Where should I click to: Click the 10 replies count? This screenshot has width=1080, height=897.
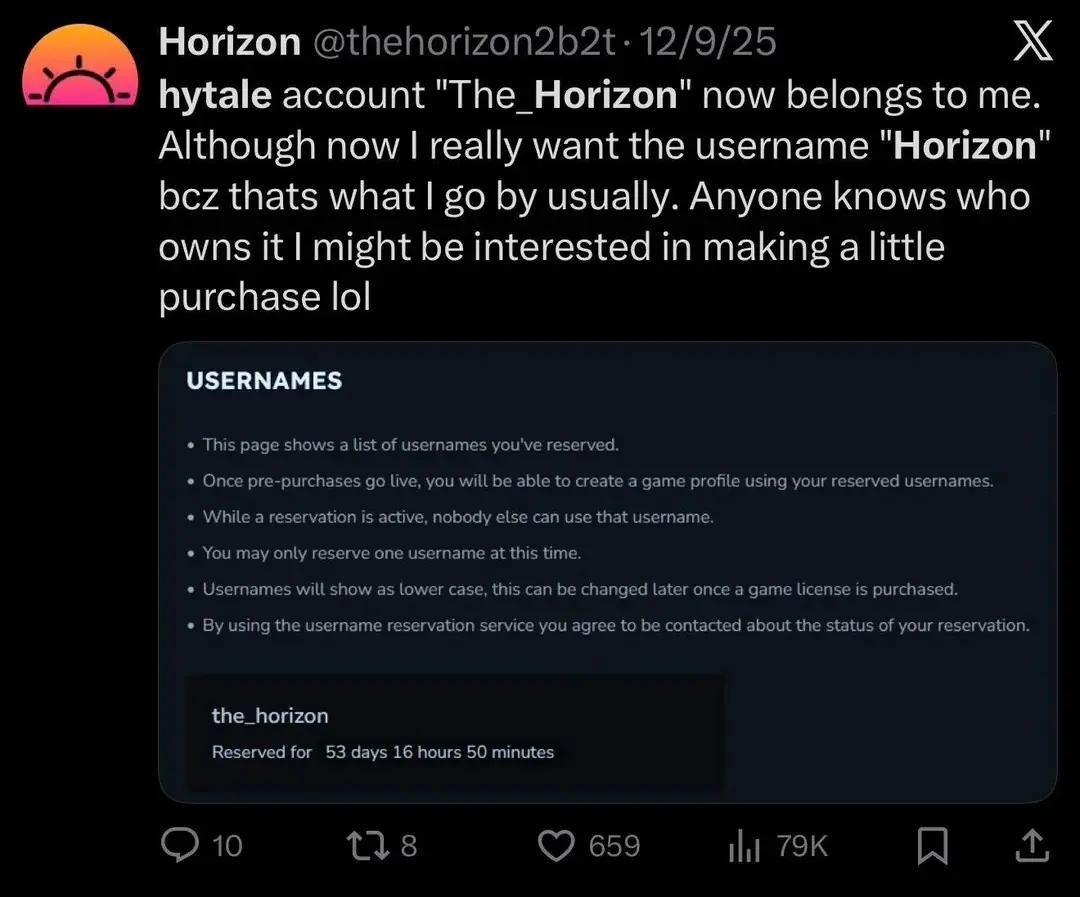point(228,846)
